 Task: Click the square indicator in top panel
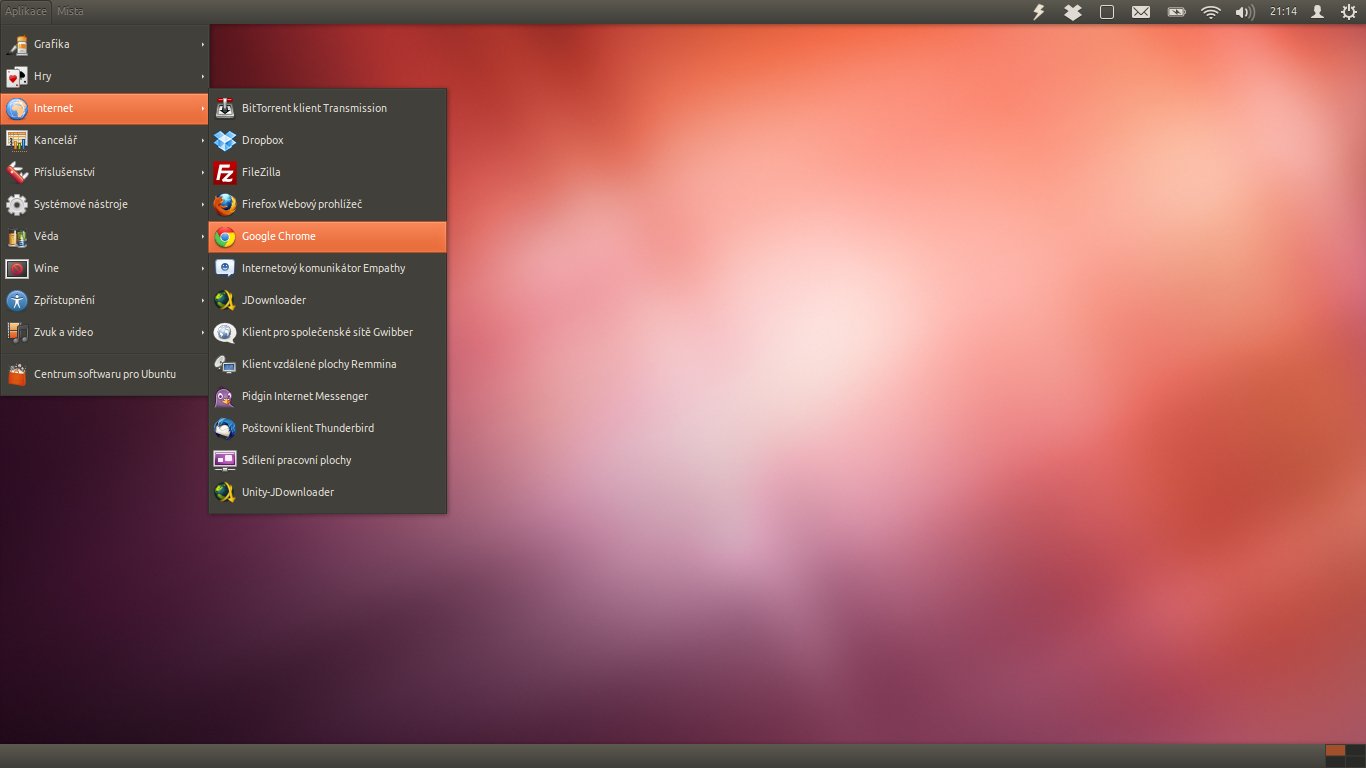(1107, 12)
